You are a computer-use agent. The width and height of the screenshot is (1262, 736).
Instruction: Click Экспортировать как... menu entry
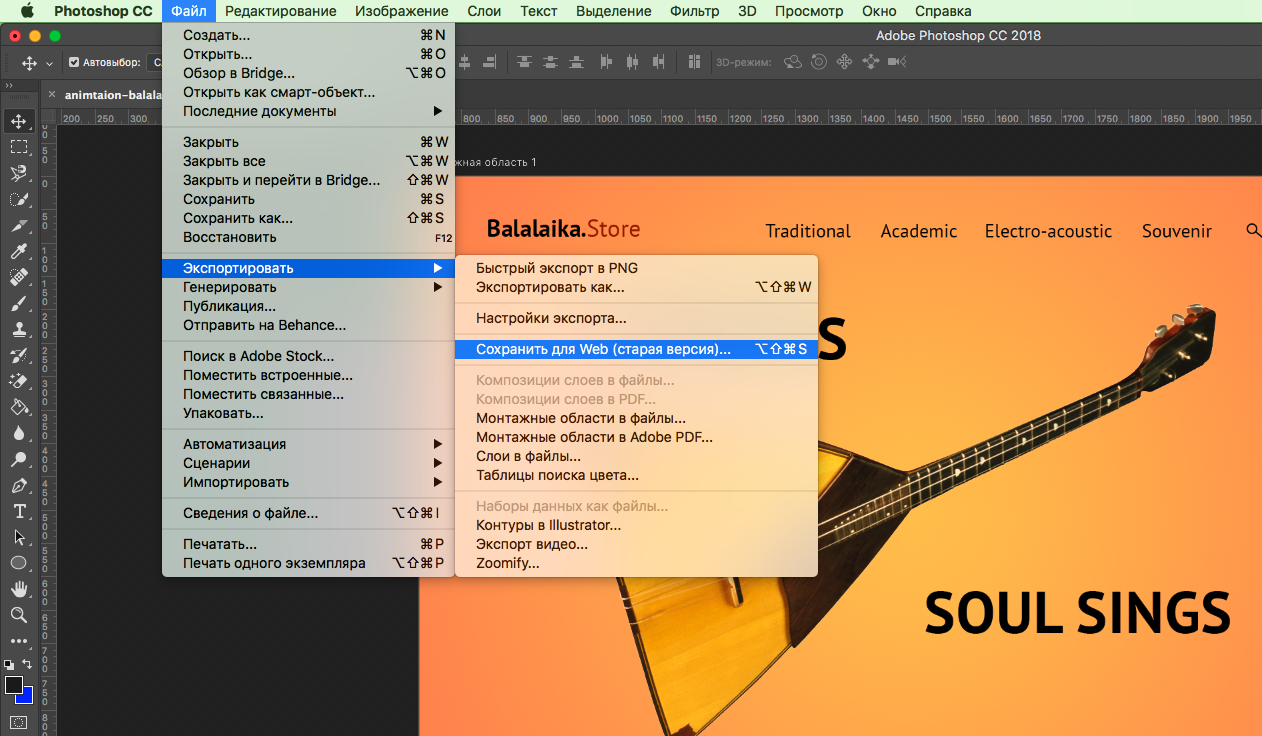click(x=549, y=287)
